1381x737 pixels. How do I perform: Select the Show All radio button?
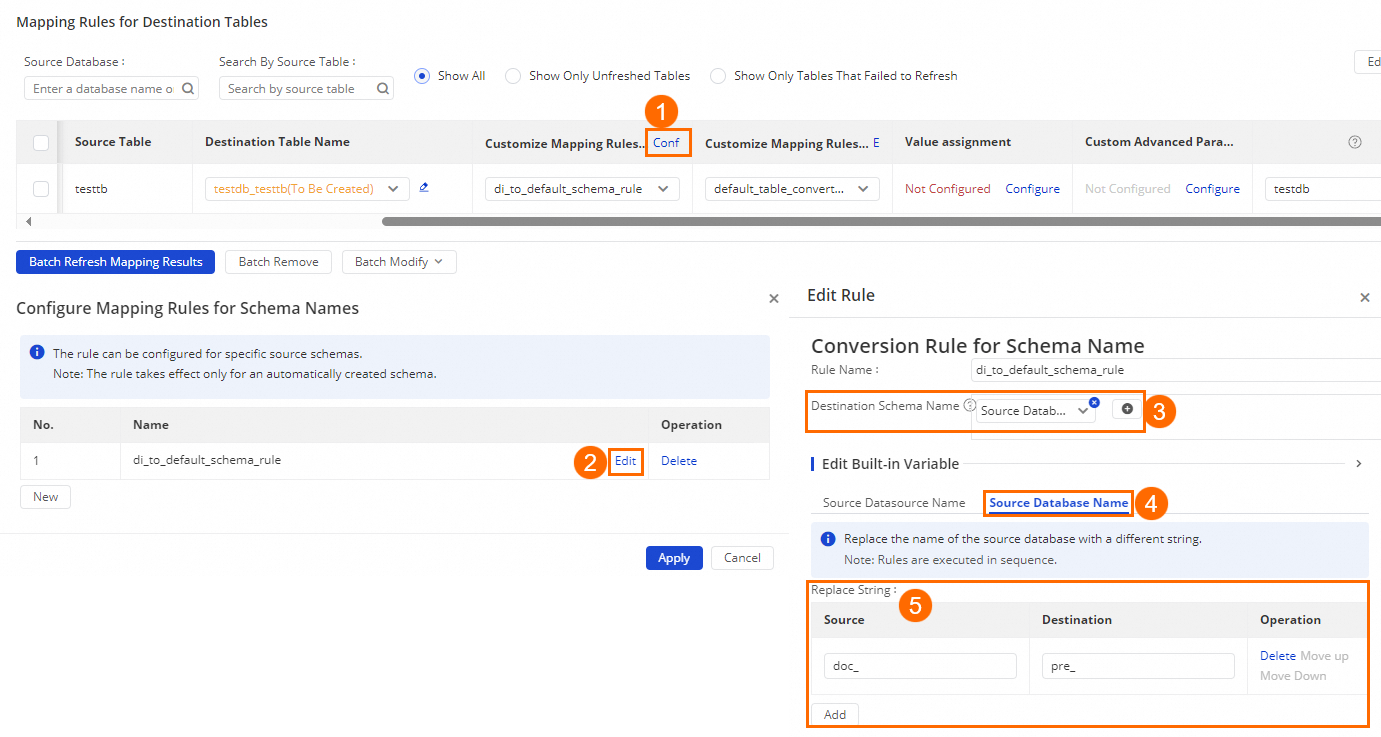[x=422, y=76]
